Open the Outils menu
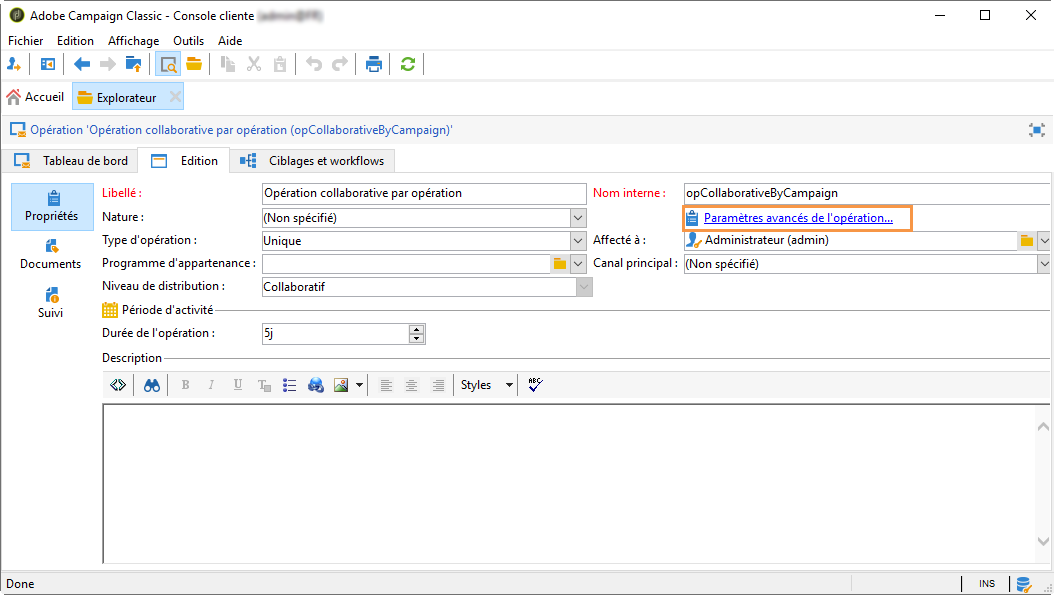Viewport: 1054px width, 595px height. click(189, 41)
